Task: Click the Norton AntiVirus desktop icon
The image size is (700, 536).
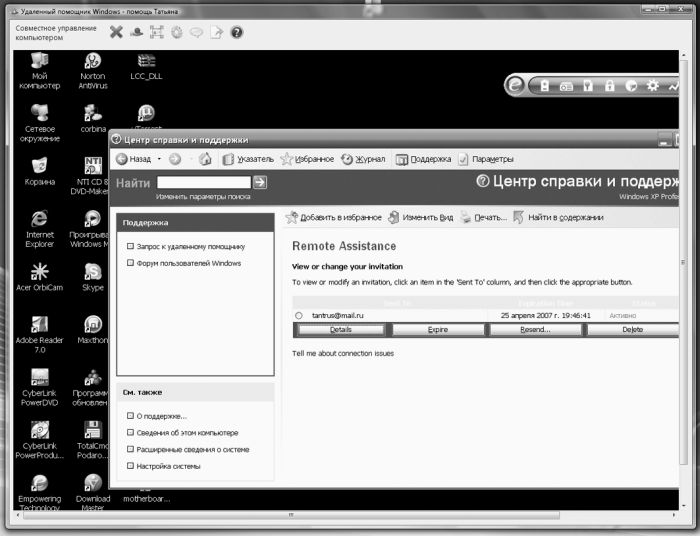Action: (x=93, y=68)
